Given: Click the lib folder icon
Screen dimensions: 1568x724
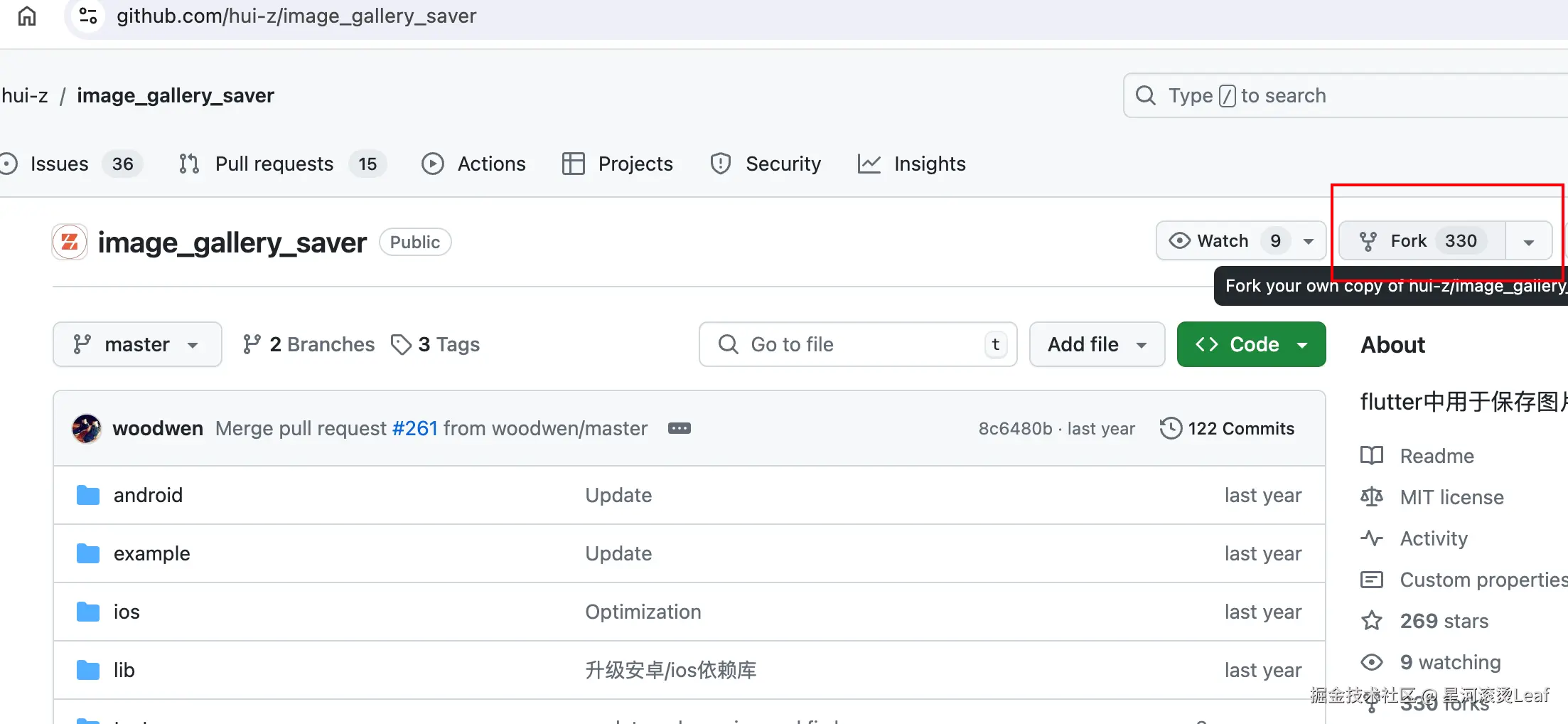Looking at the screenshot, I should click(x=88, y=670).
